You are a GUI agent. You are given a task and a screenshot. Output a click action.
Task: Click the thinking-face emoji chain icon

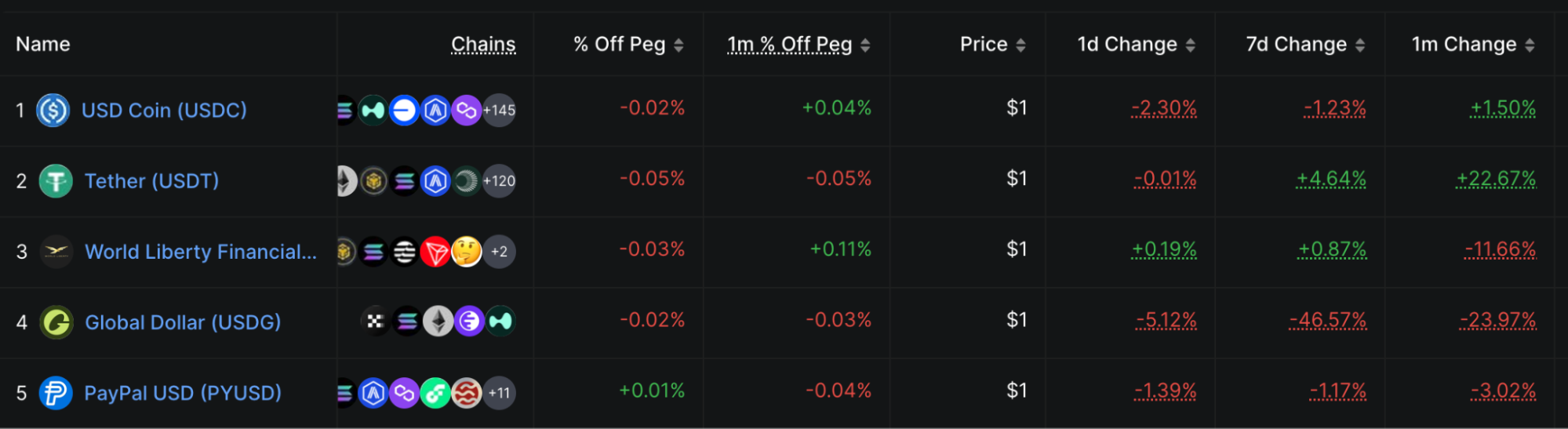pyautogui.click(x=467, y=252)
